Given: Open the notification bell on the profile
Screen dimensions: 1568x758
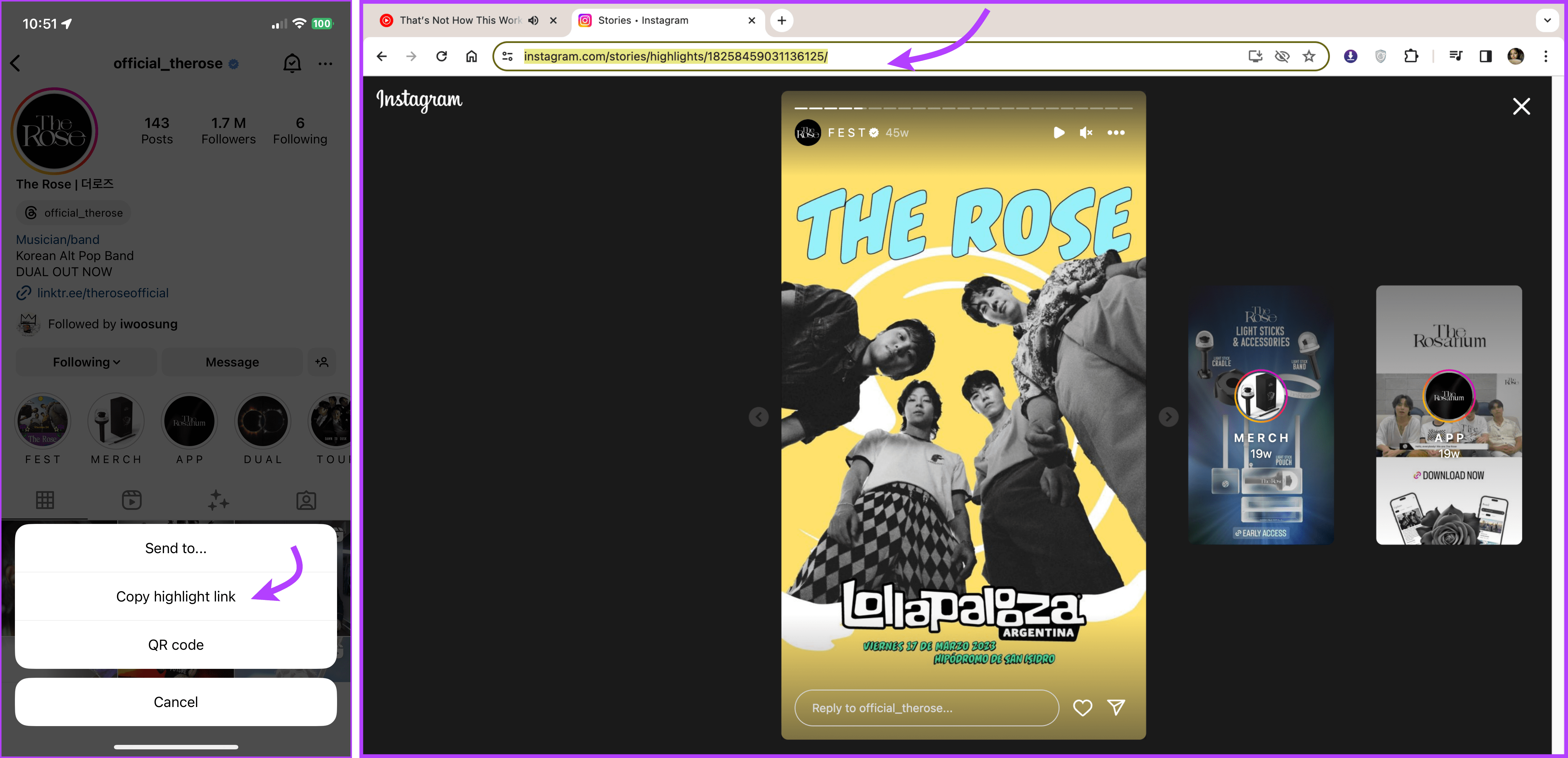Looking at the screenshot, I should pyautogui.click(x=292, y=63).
